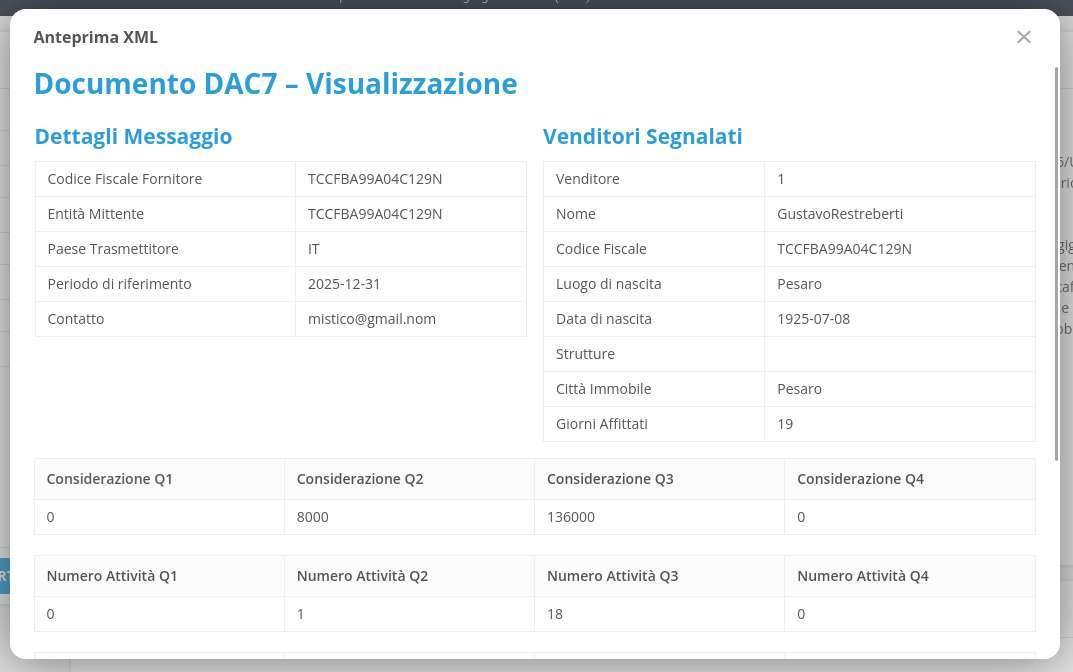Select the Considerazione Q2 value 8000
Image resolution: width=1073 pixels, height=672 pixels.
(x=312, y=517)
